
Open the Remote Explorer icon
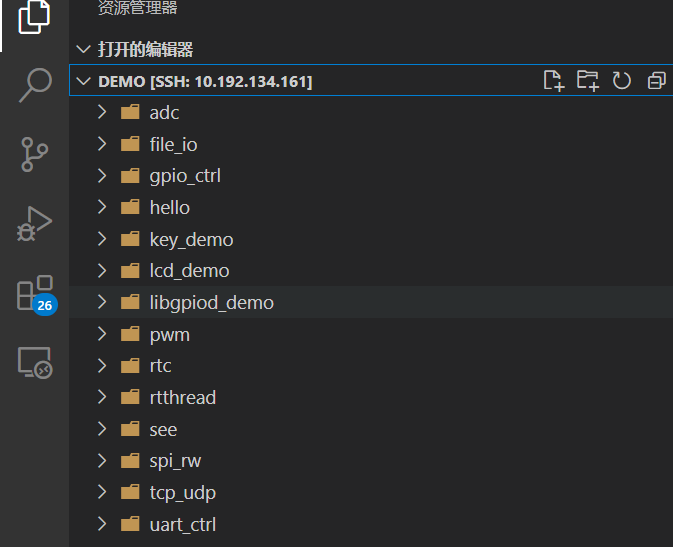pos(34,363)
